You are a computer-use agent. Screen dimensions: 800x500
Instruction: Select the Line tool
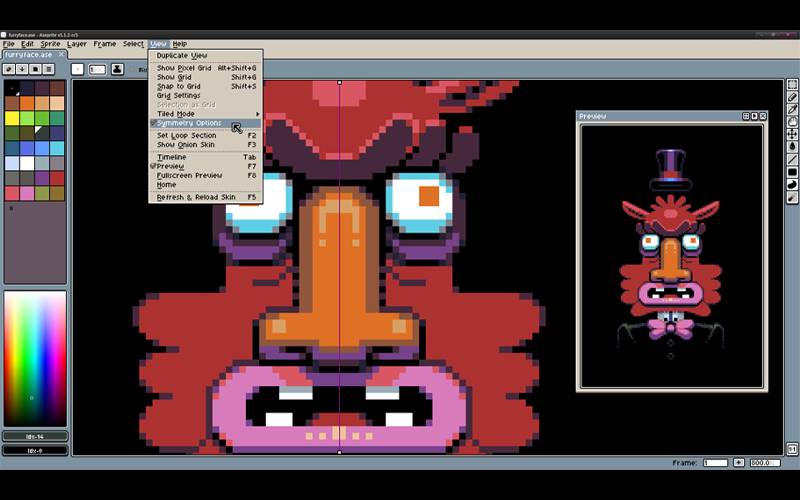(792, 159)
